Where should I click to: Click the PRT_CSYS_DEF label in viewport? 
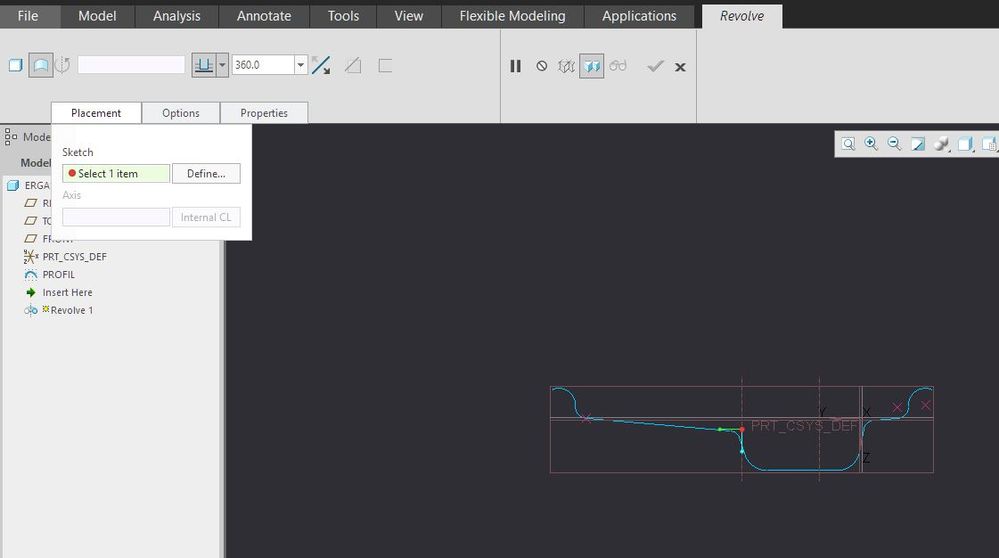pos(805,426)
